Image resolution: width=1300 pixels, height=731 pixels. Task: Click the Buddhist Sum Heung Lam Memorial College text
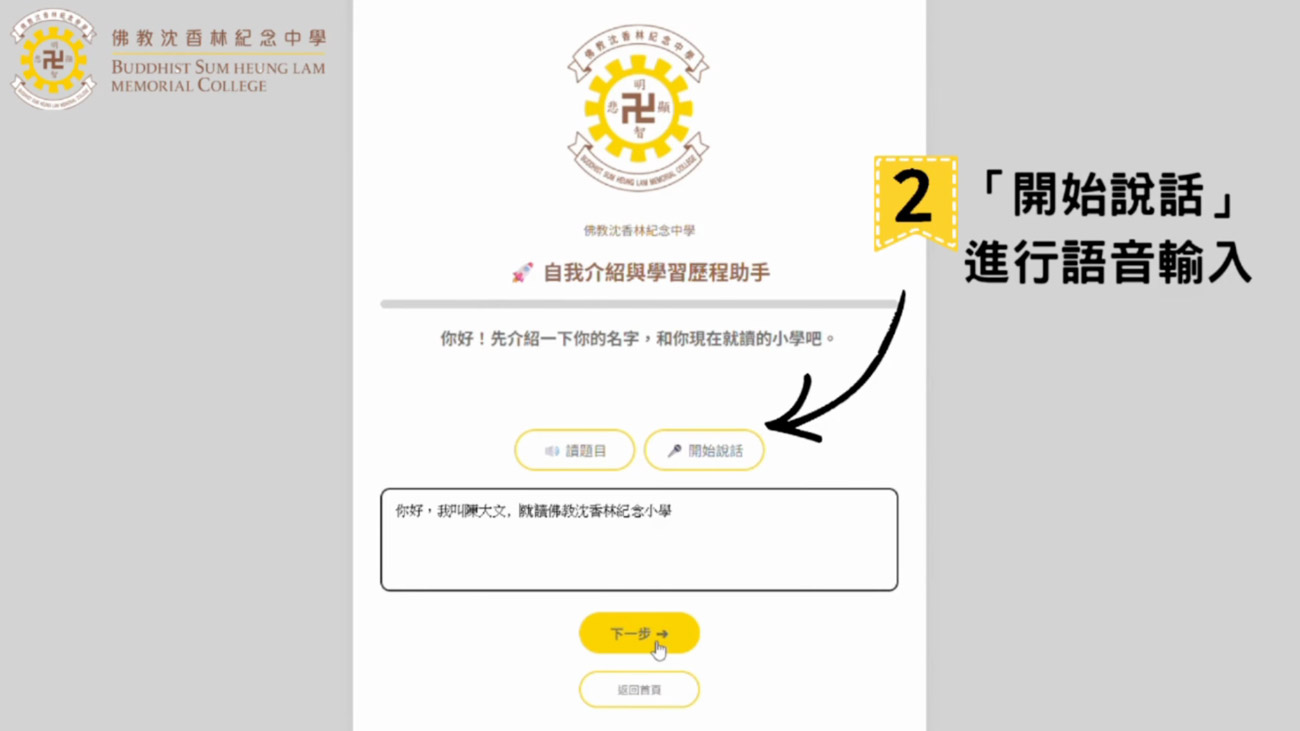click(x=218, y=76)
